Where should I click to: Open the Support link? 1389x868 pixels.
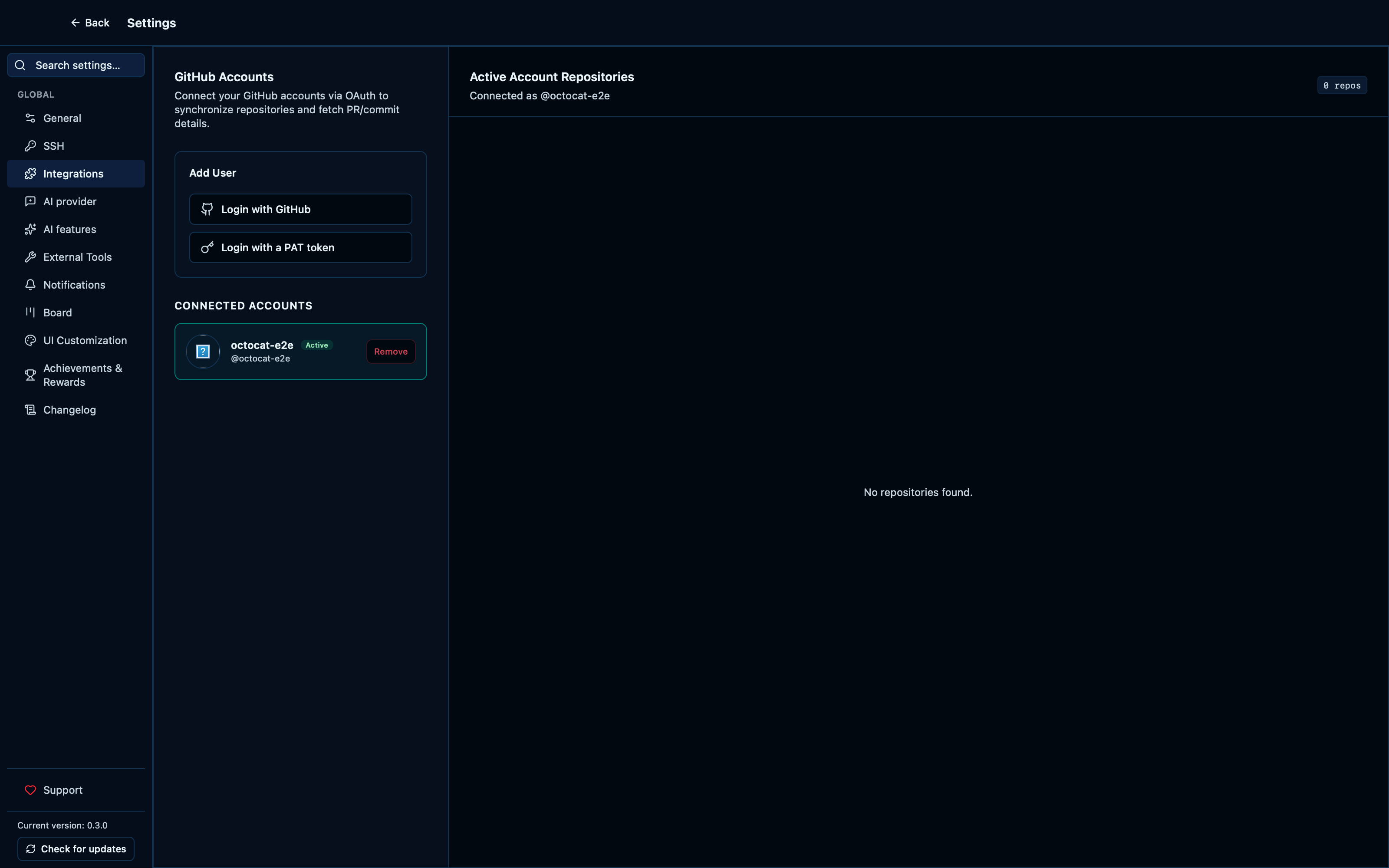[x=76, y=790]
